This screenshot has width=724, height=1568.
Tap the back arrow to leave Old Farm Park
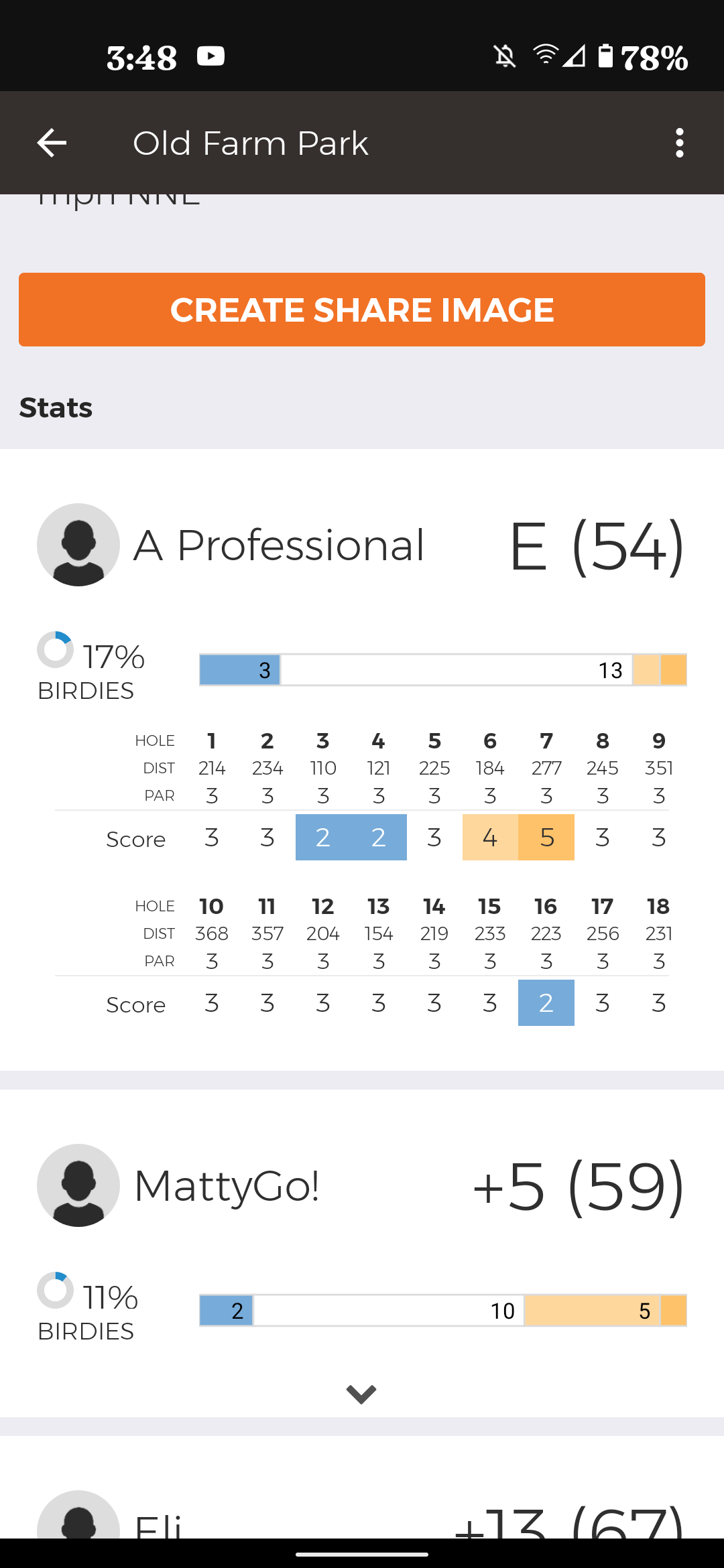[51, 142]
